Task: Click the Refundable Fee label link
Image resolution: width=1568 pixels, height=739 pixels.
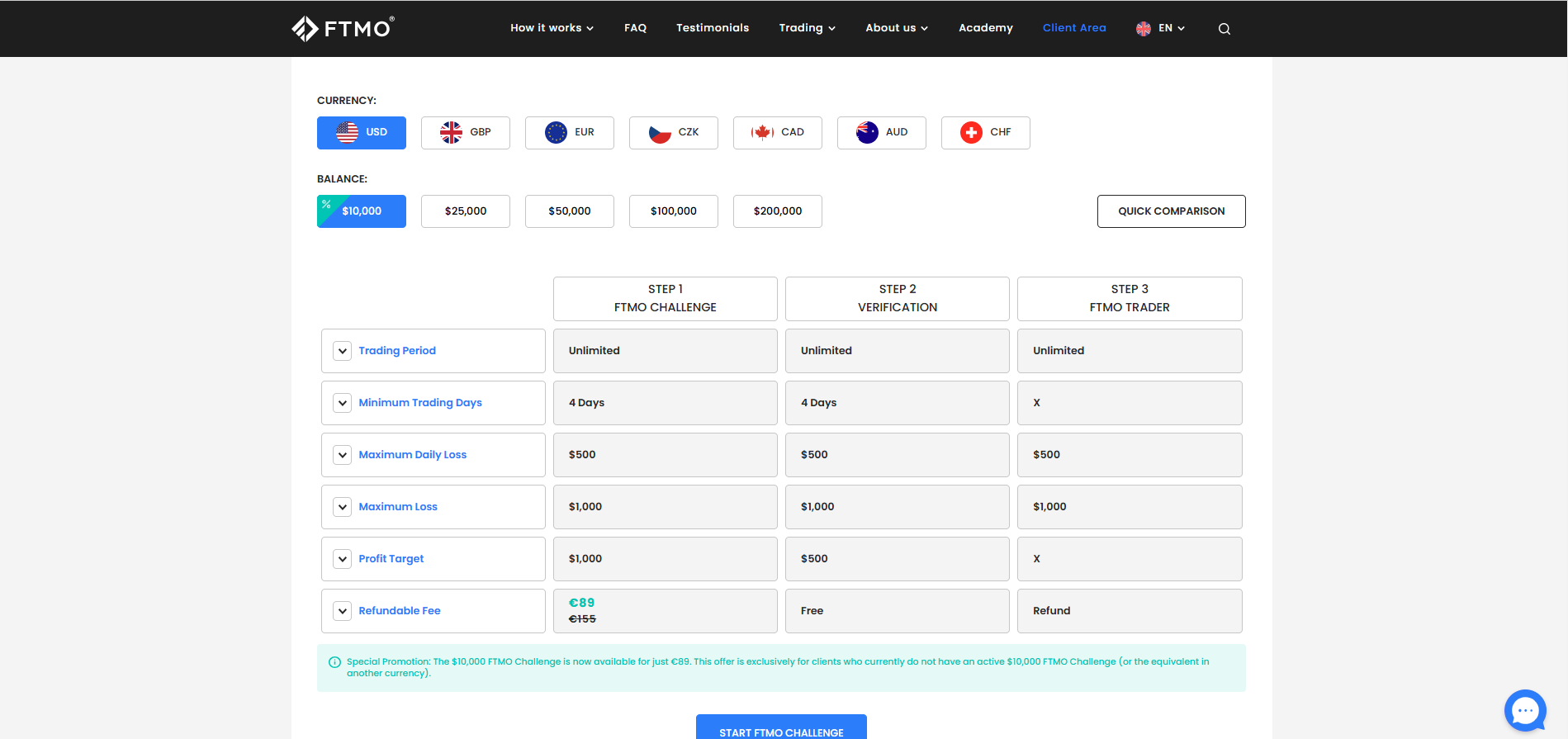Action: [x=400, y=611]
